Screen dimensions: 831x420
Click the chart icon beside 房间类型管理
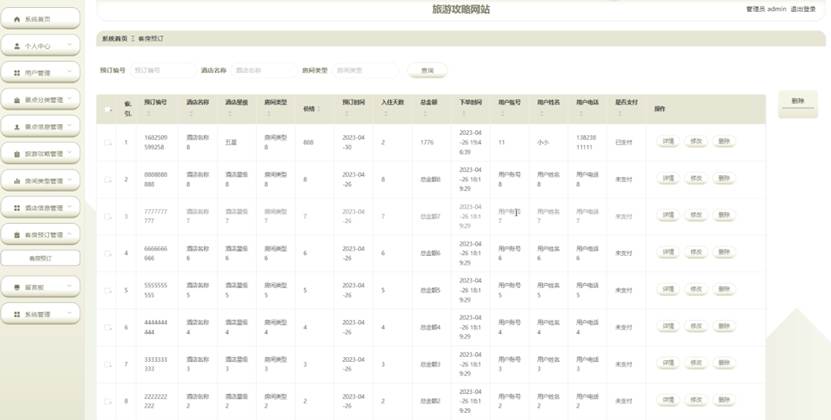click(16, 181)
